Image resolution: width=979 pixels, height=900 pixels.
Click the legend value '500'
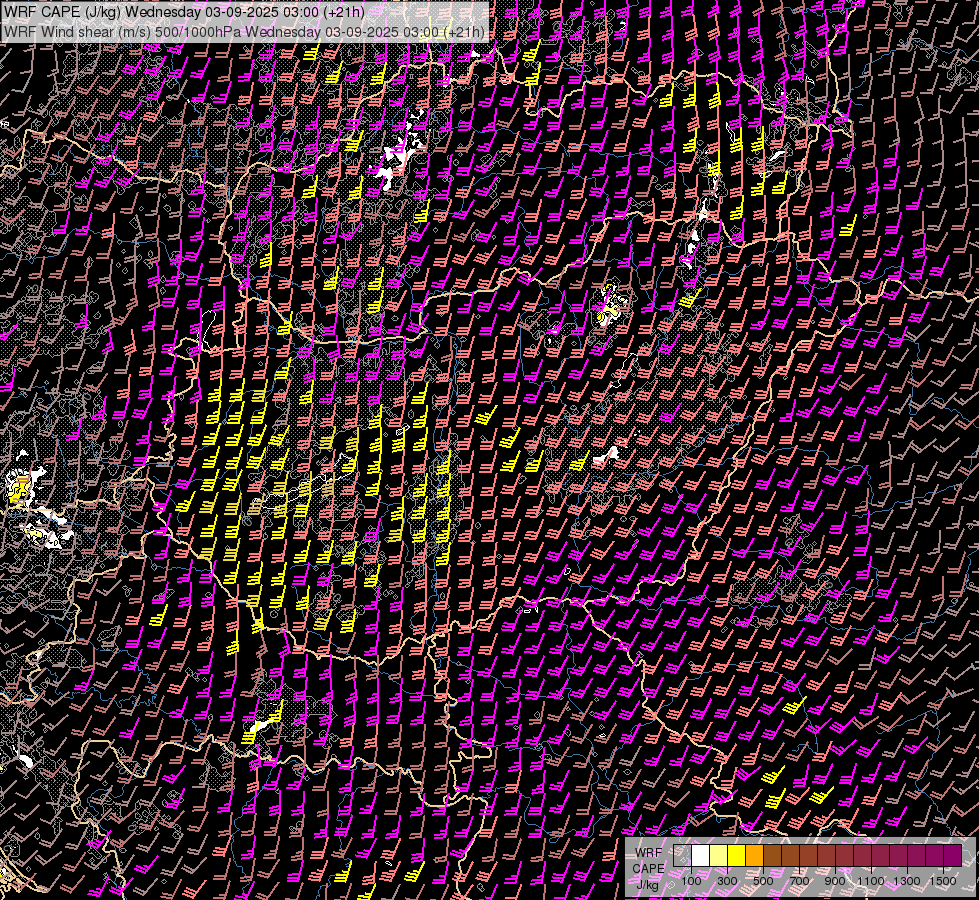coord(764,881)
